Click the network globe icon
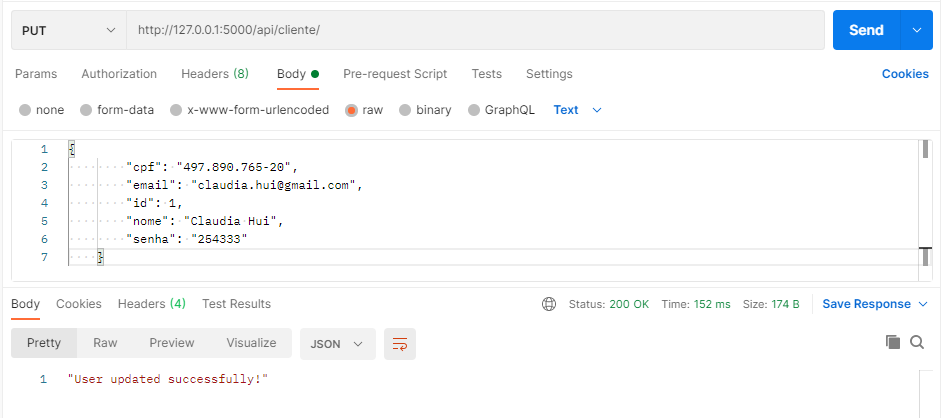The width and height of the screenshot is (949, 418). click(549, 304)
